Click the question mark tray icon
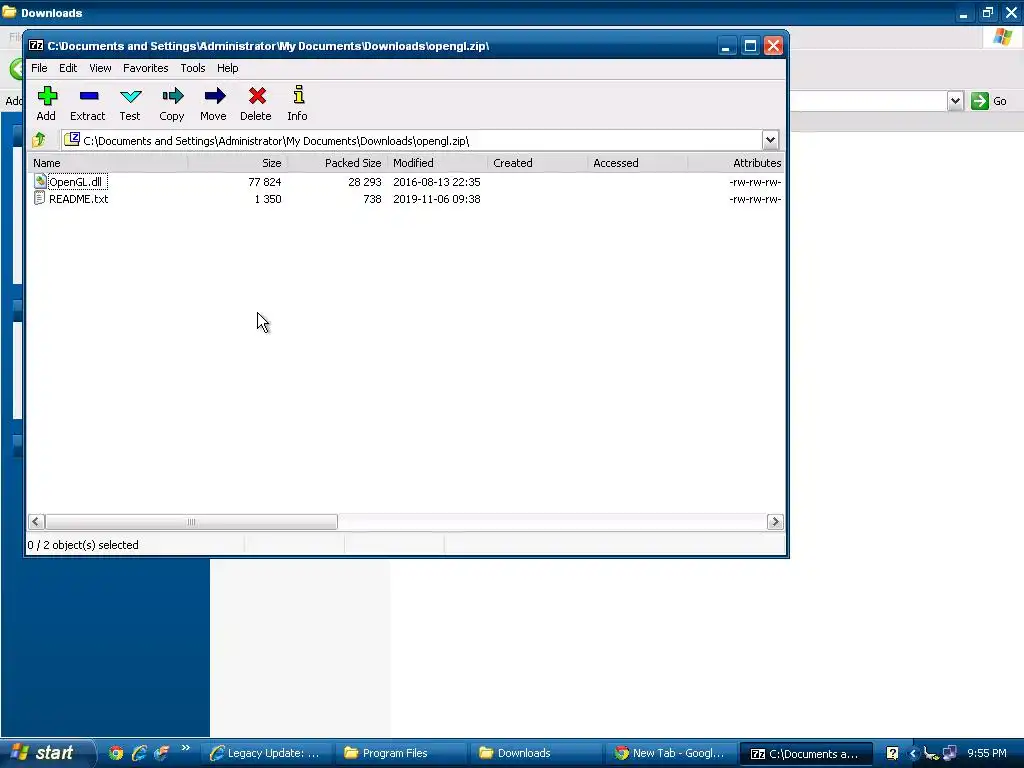The height and width of the screenshot is (768, 1024). point(892,753)
